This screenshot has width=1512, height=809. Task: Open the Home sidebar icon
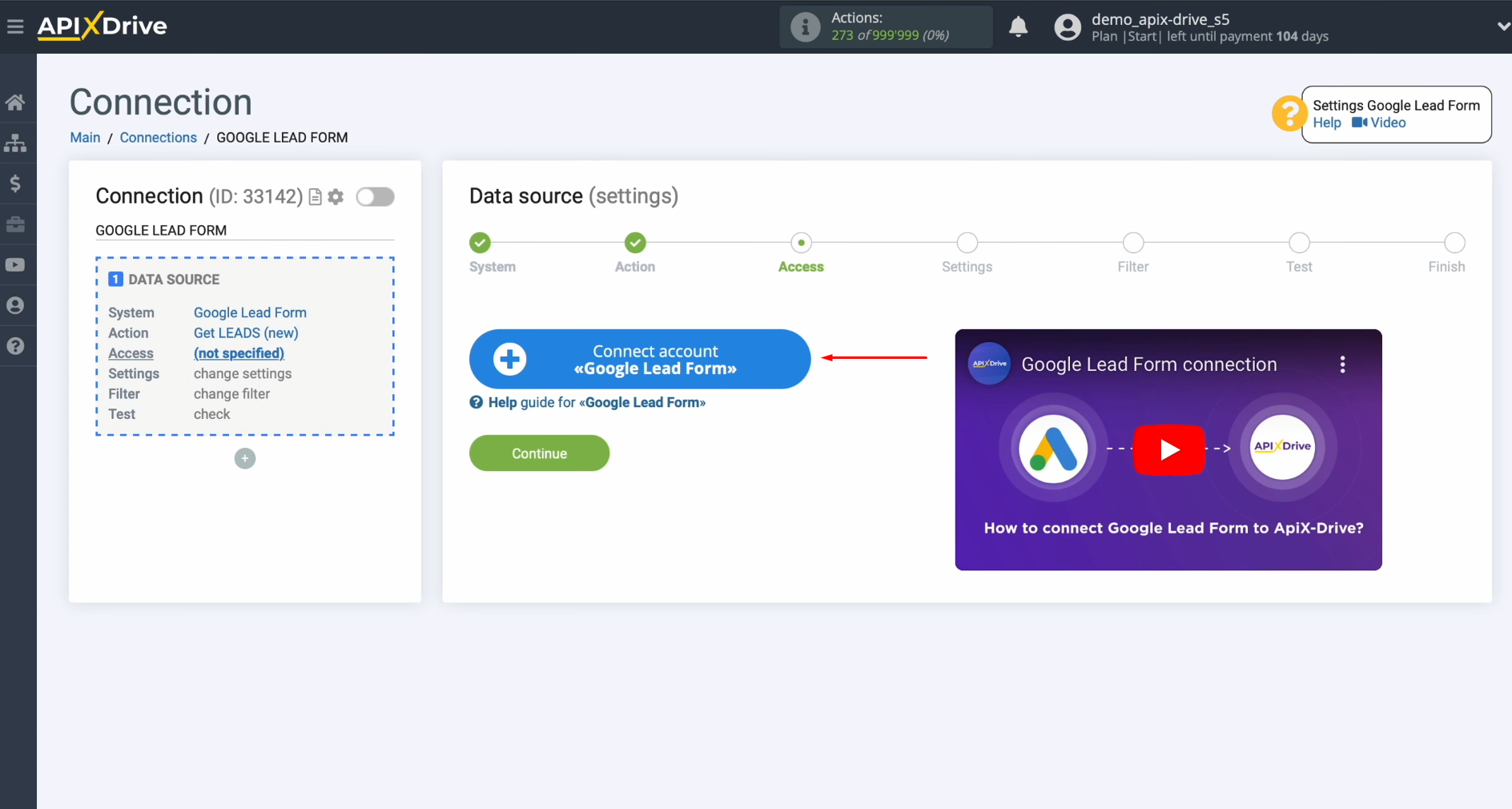pyautogui.click(x=16, y=102)
